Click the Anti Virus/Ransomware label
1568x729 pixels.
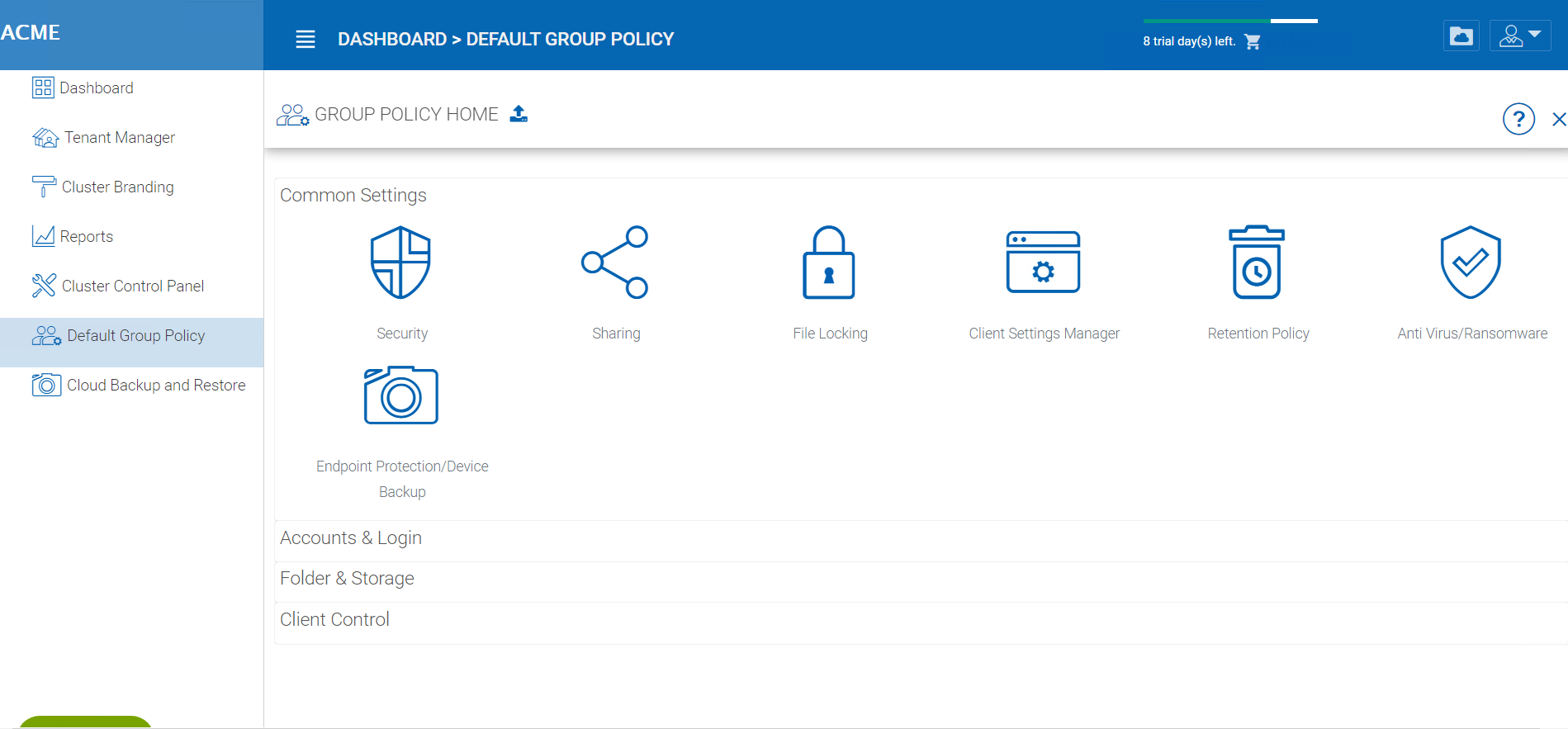coord(1472,334)
